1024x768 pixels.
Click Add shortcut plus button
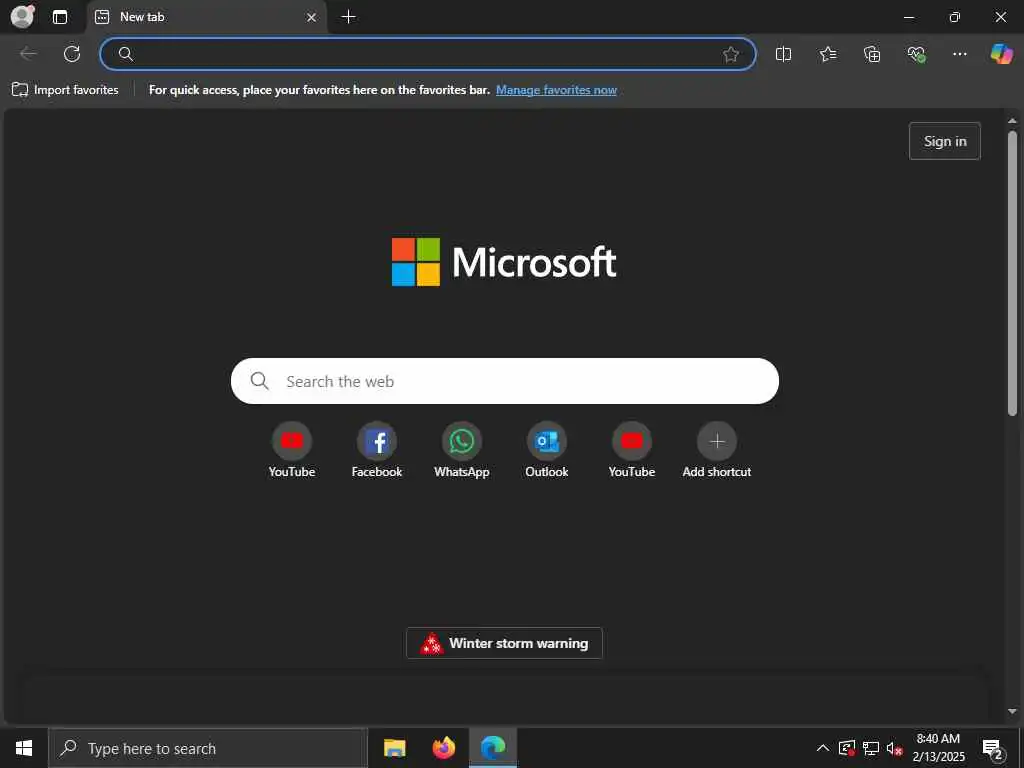(x=716, y=441)
